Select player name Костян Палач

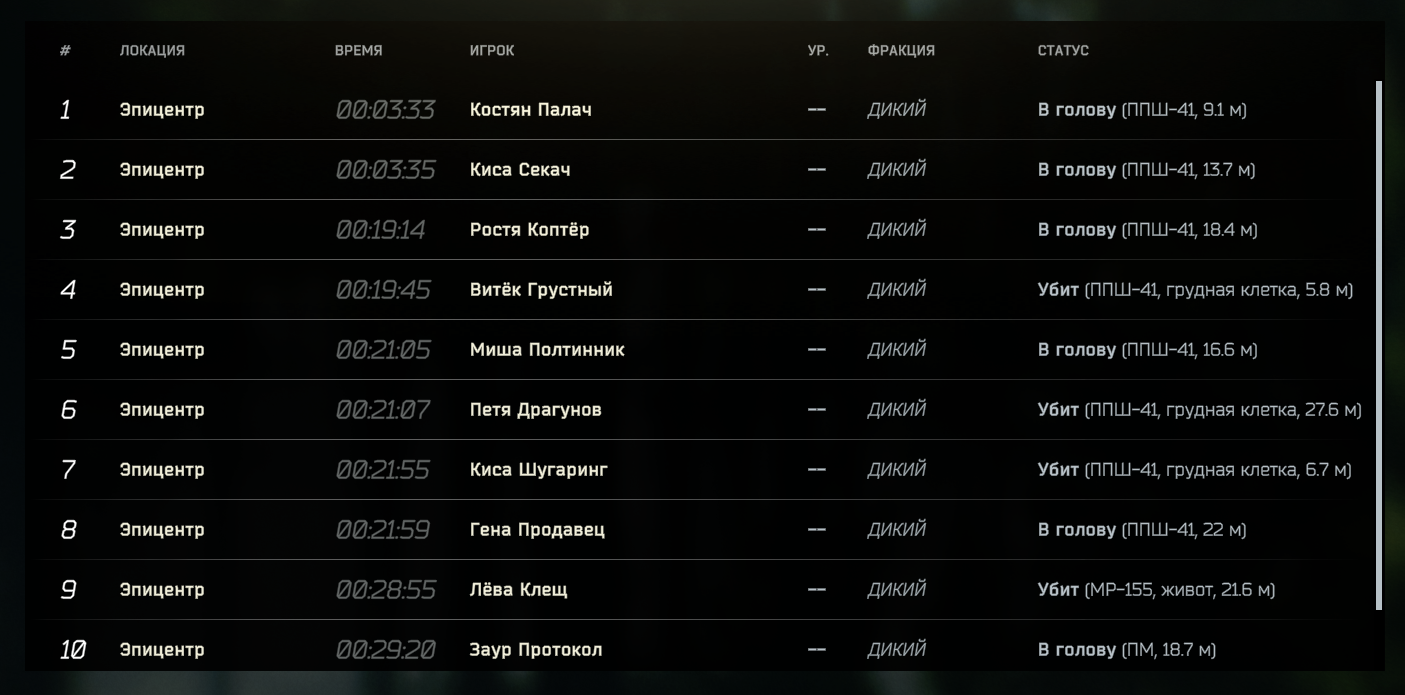(x=530, y=109)
